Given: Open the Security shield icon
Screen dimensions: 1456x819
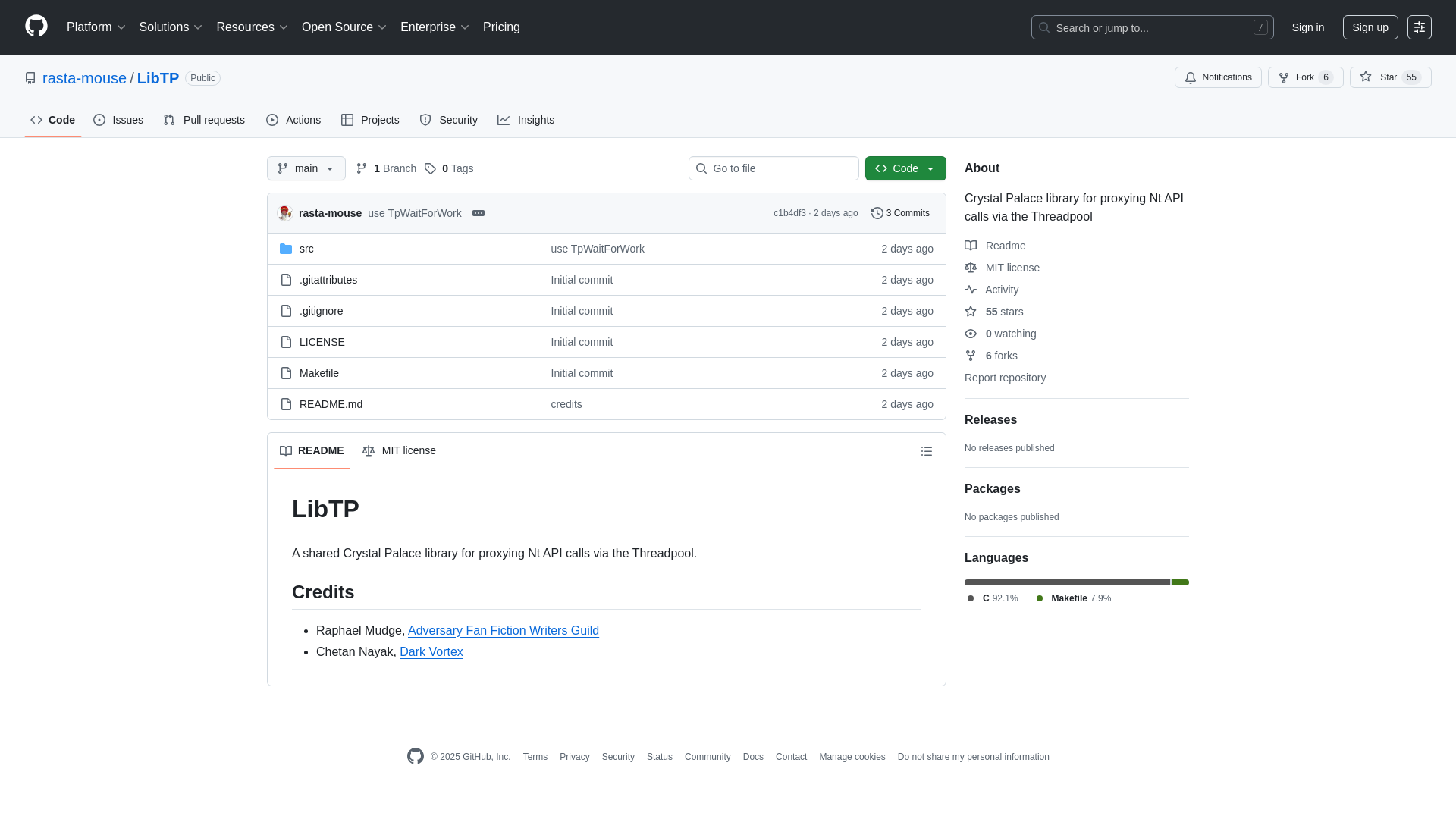Looking at the screenshot, I should [x=425, y=120].
